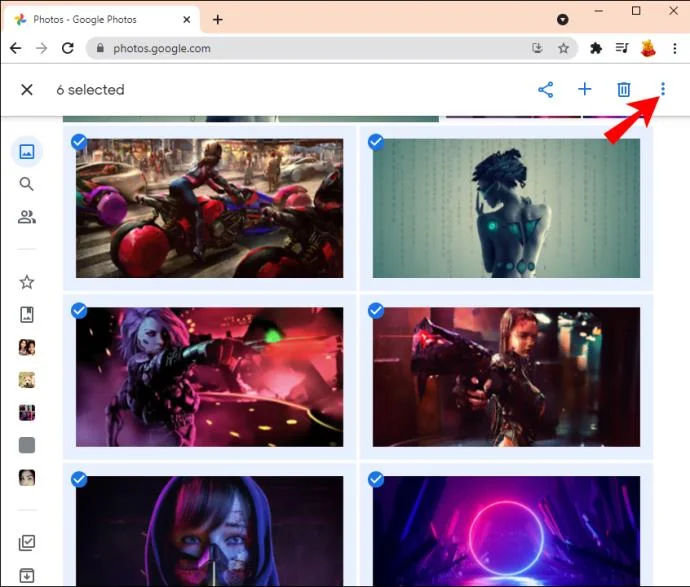Open the media controls icon in Chrome

click(622, 48)
